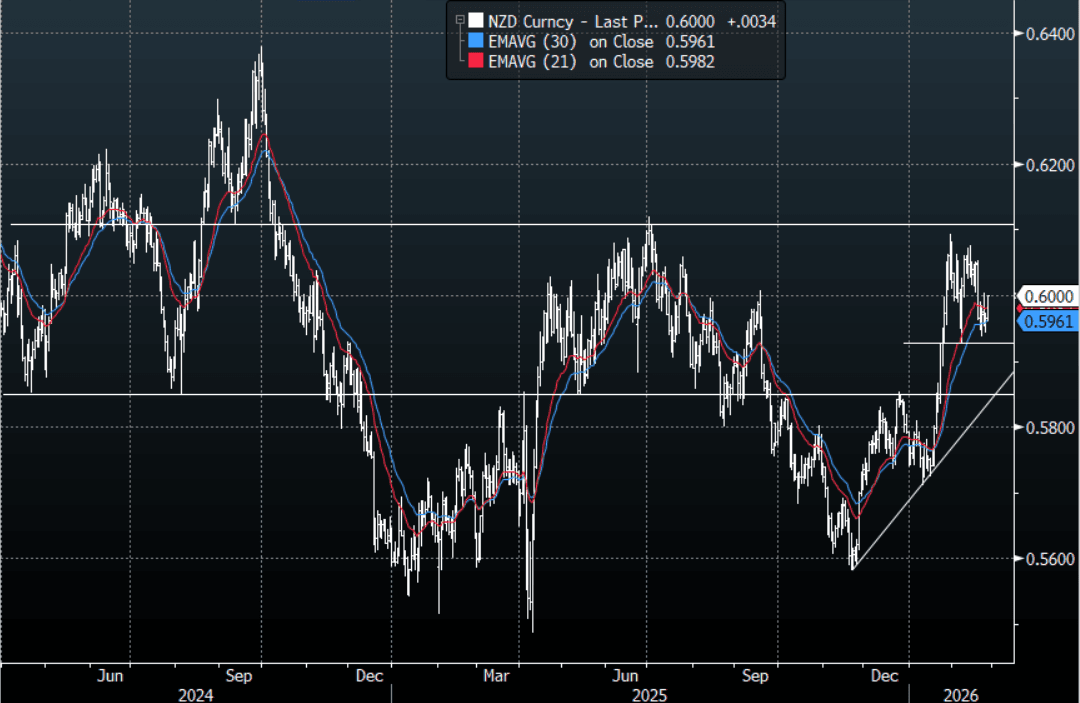Click the white NZD Curncy color swatch

[476, 20]
